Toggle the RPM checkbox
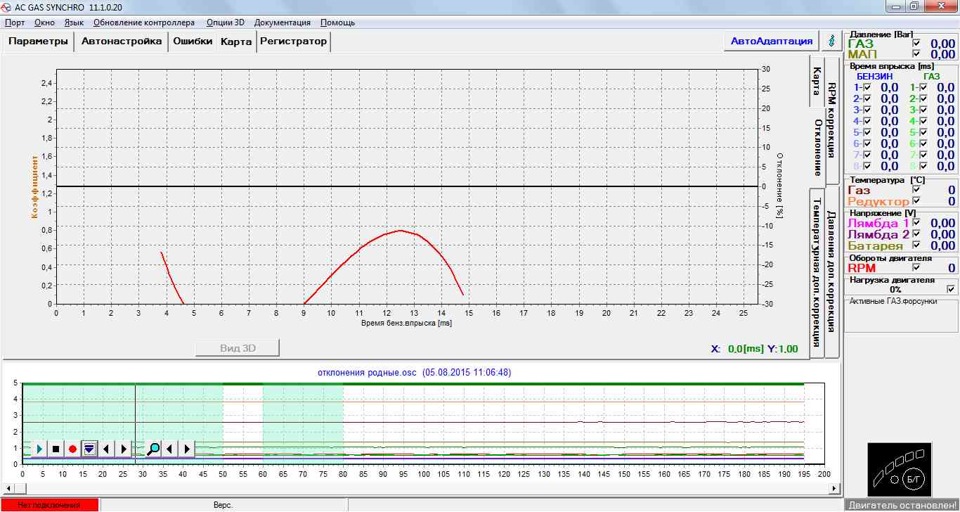The image size is (960, 512). (917, 267)
